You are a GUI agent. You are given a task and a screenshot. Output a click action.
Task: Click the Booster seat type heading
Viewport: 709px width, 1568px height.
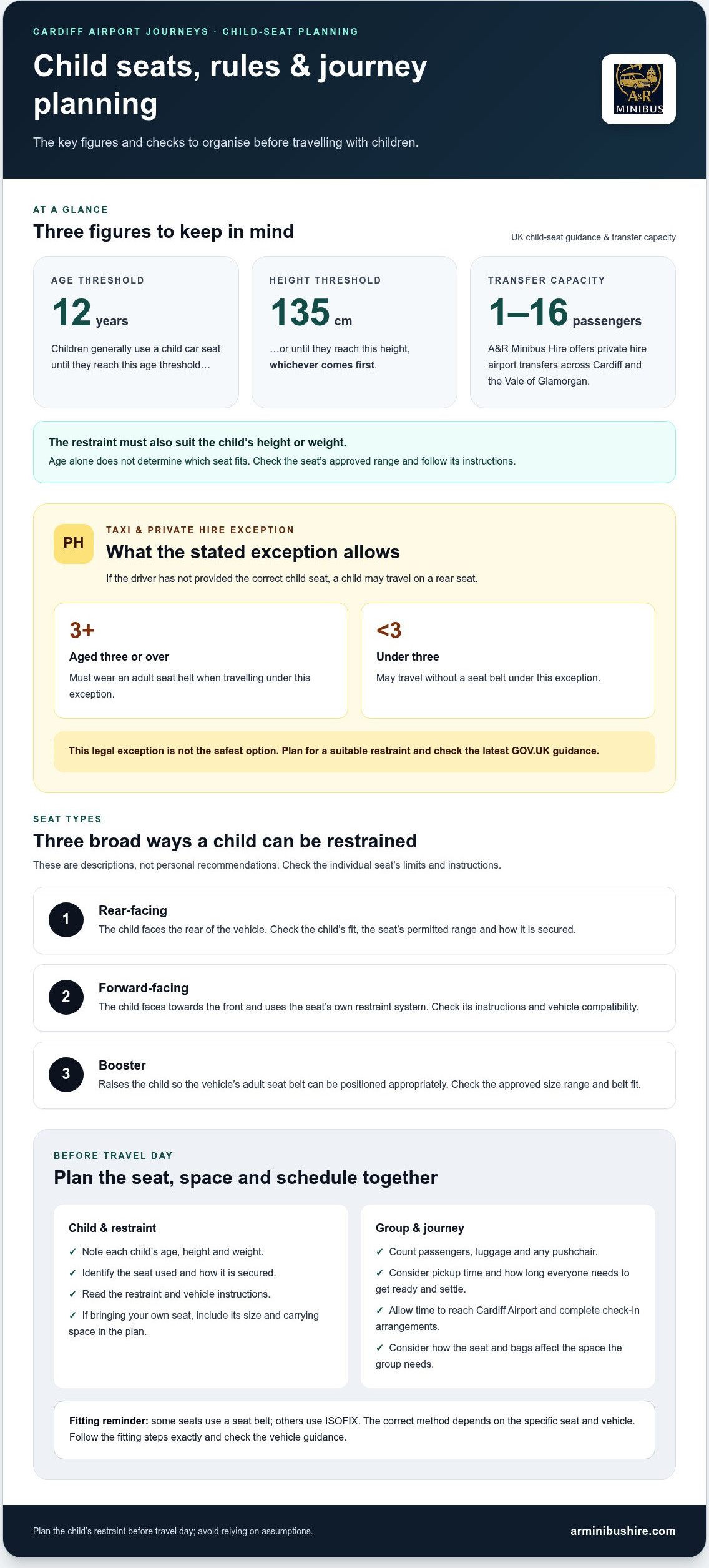(122, 1065)
